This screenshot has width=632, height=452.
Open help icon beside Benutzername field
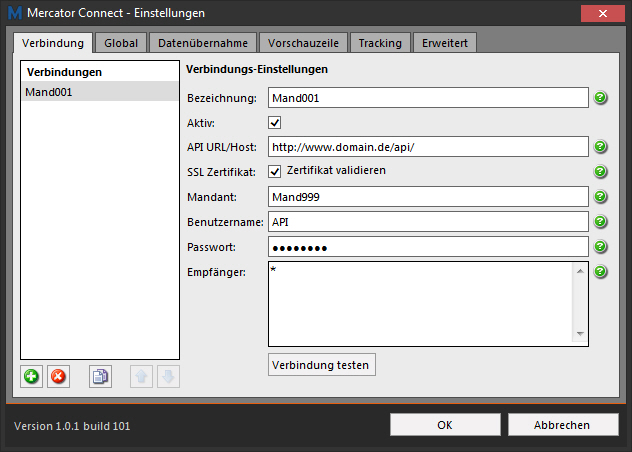600,221
